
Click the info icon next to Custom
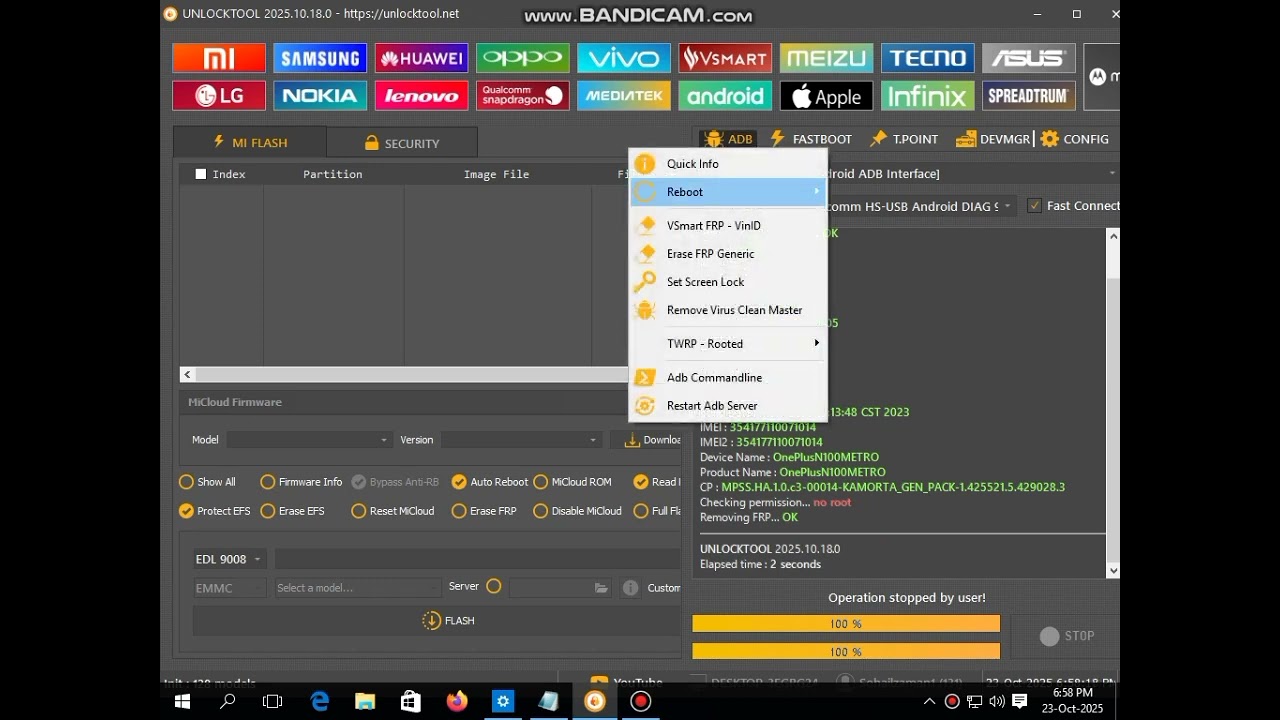[630, 588]
